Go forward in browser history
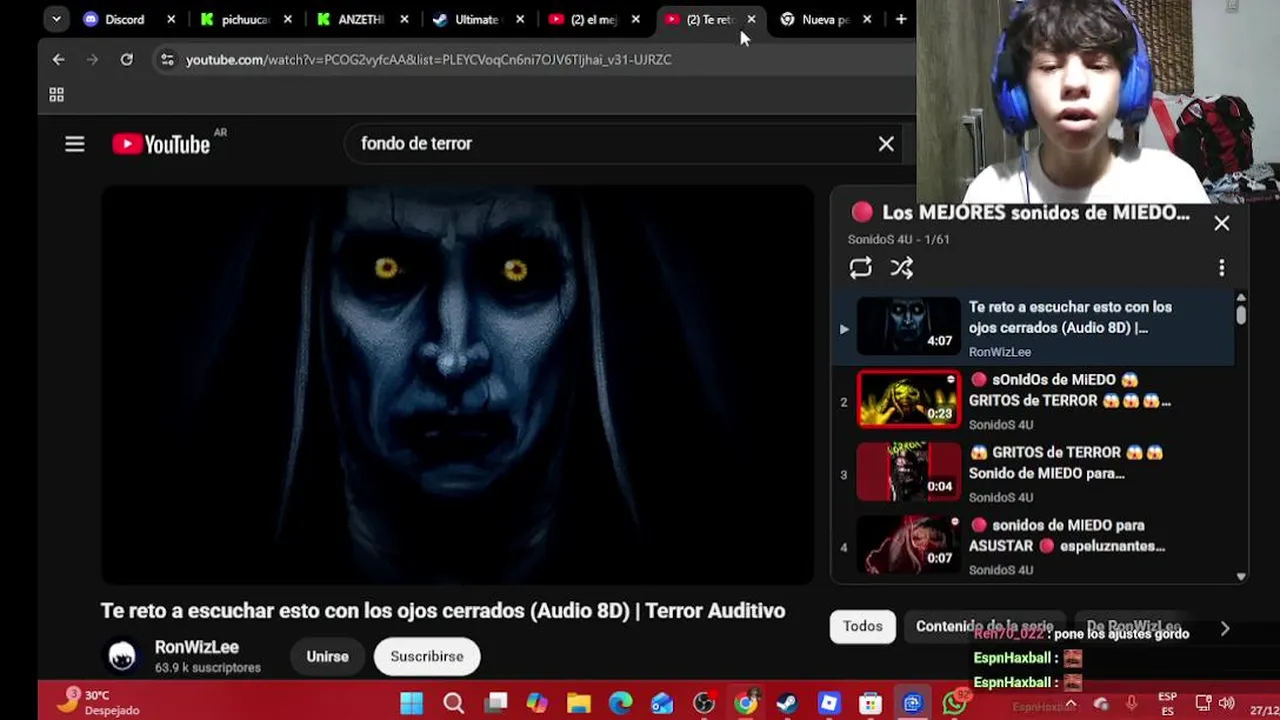The image size is (1280, 720). point(92,60)
